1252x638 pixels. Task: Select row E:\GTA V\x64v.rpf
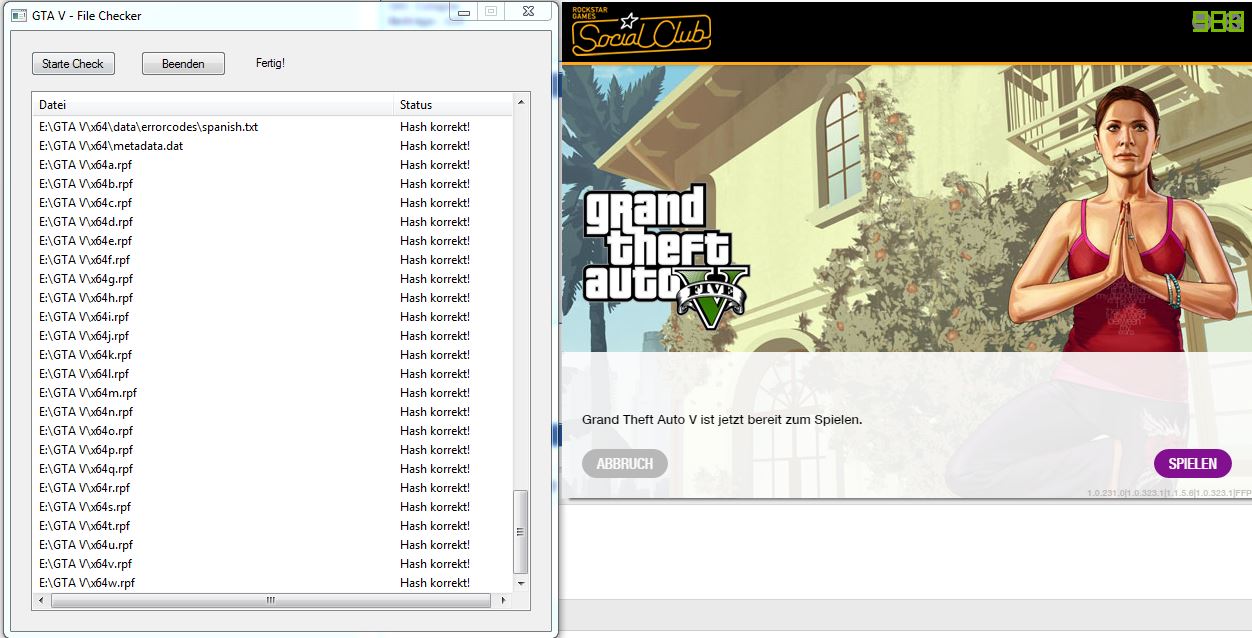tap(272, 564)
